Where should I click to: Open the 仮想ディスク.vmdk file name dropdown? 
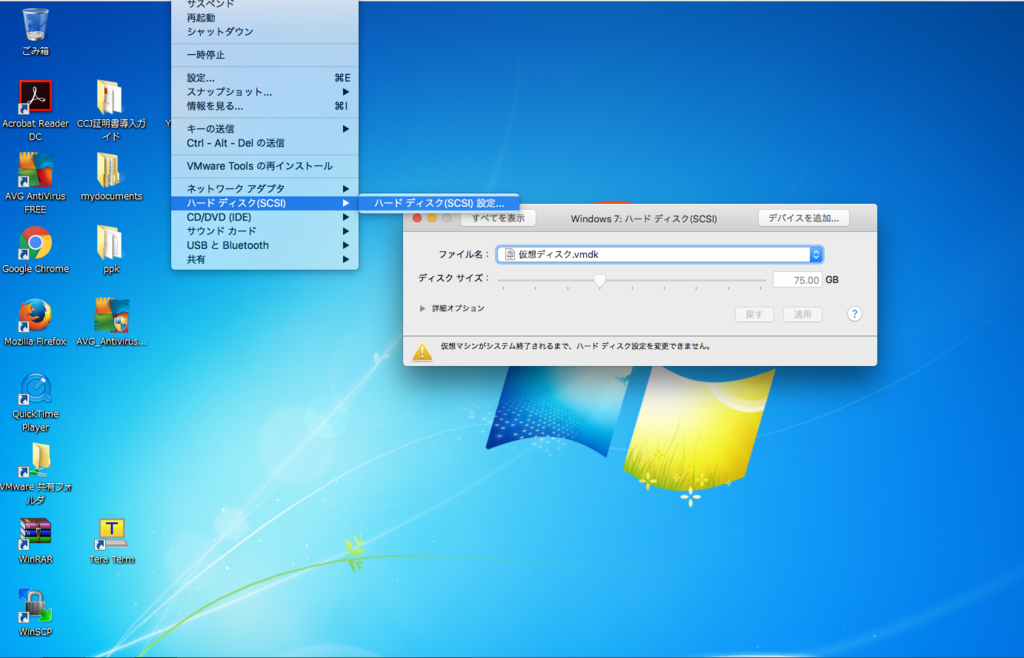click(x=659, y=255)
